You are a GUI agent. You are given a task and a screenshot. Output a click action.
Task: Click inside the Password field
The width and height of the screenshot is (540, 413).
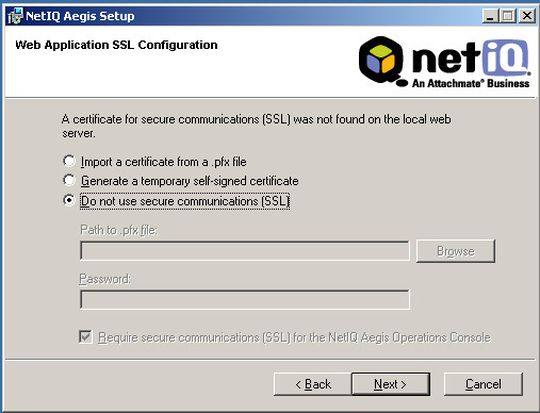pyautogui.click(x=245, y=300)
